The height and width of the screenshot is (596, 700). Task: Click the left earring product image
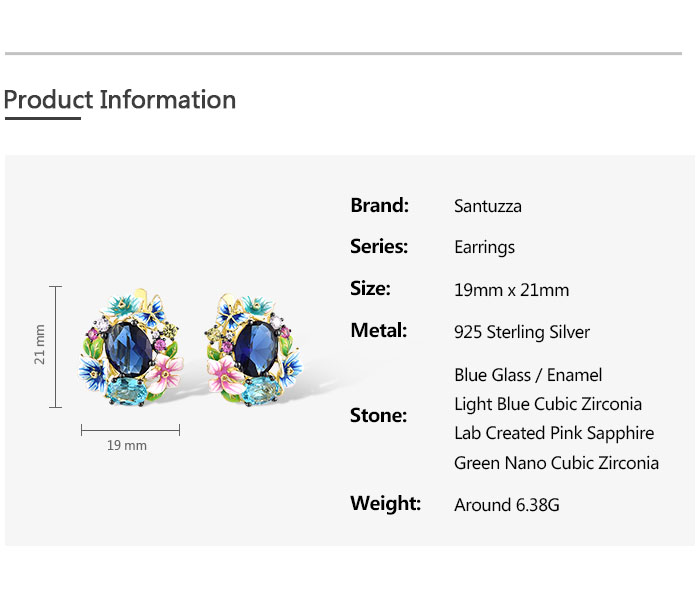[132, 347]
